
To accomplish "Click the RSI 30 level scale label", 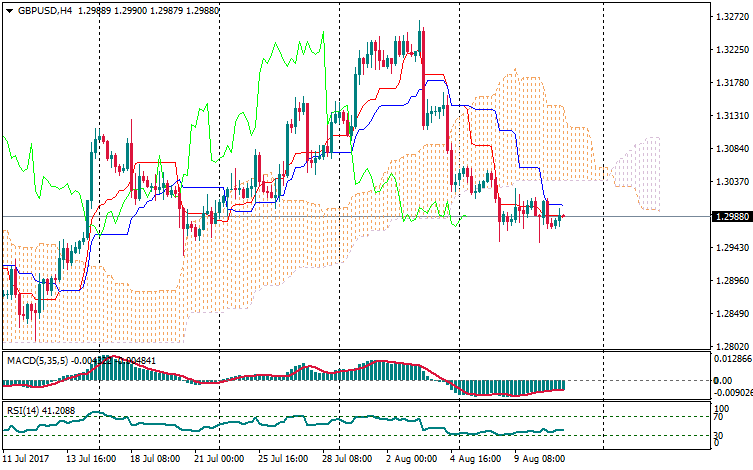I will (720, 437).
